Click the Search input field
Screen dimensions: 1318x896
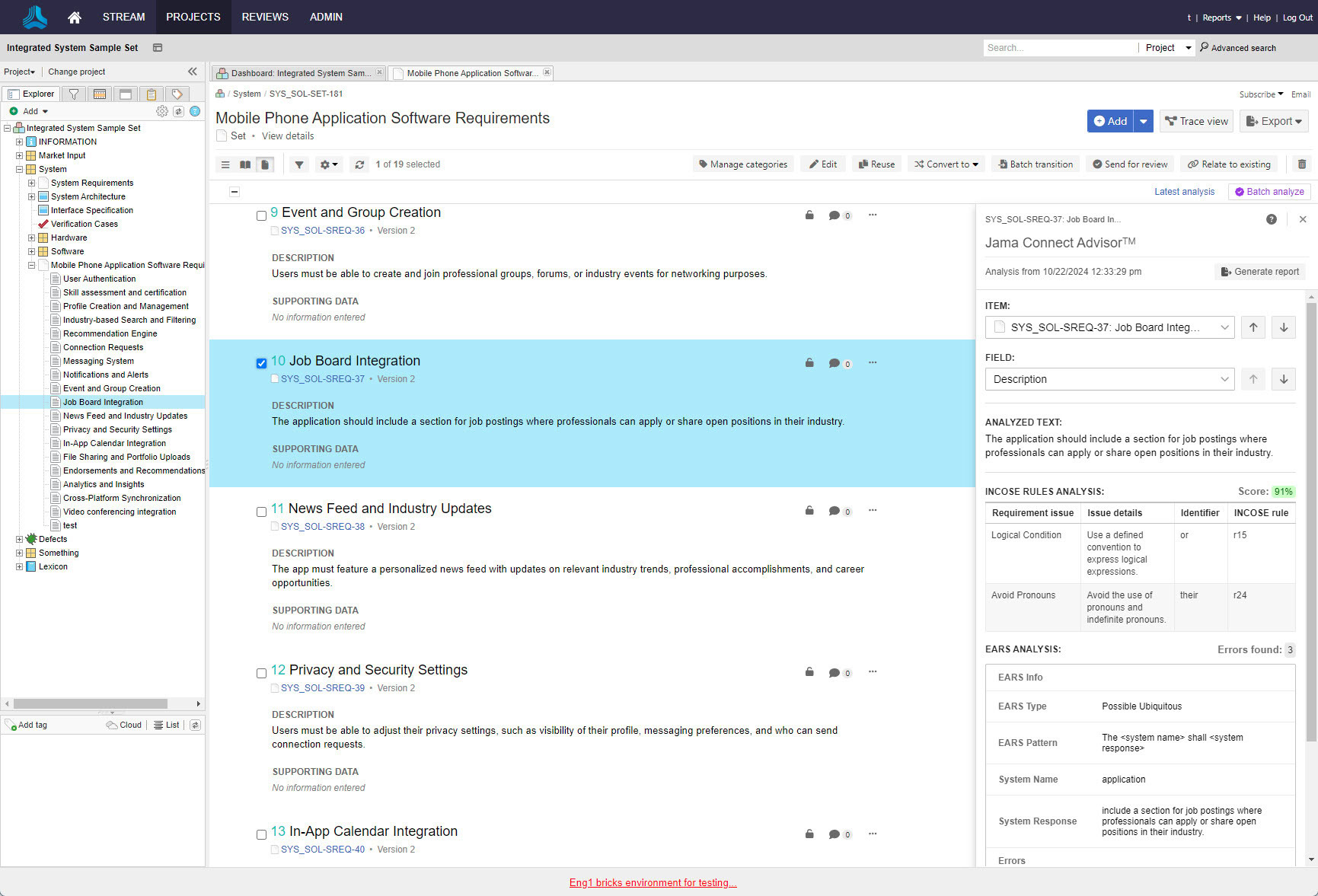[1060, 47]
